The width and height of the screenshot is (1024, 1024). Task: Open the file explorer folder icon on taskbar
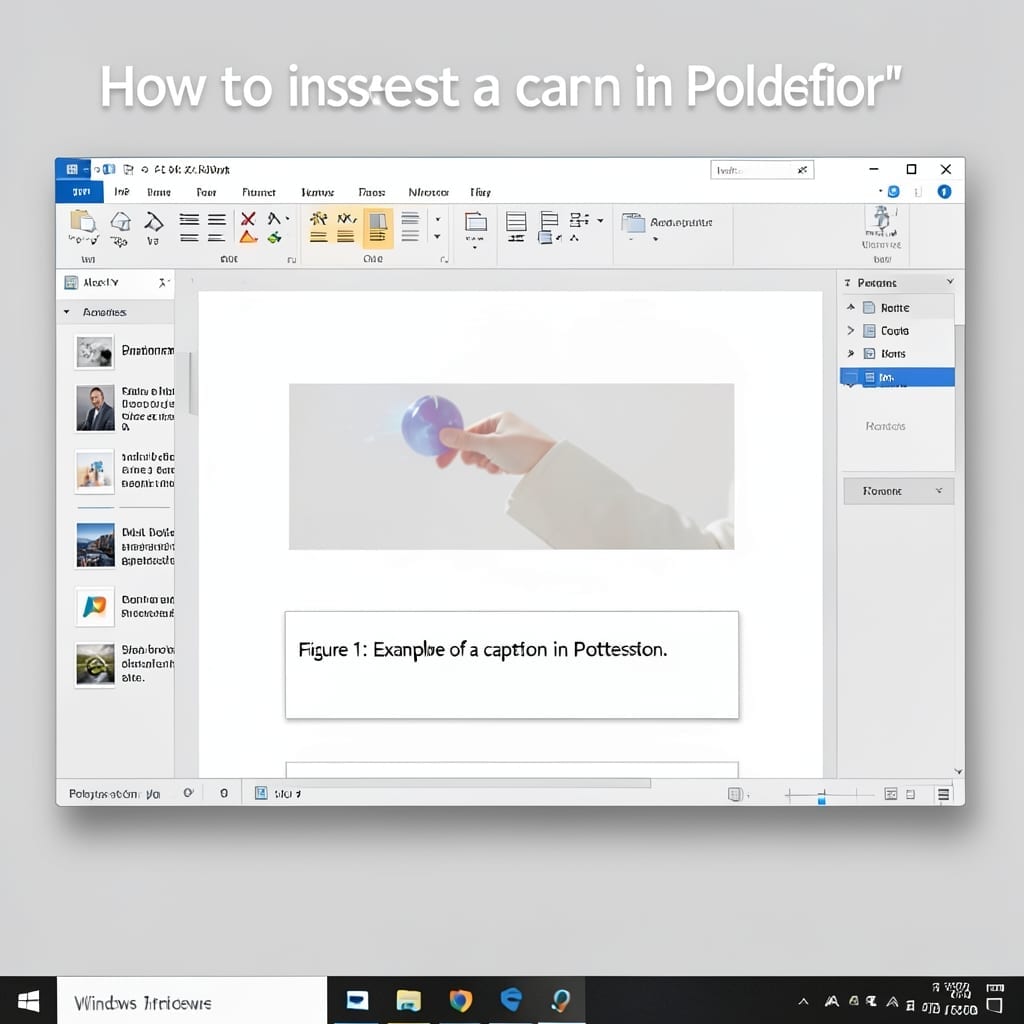pyautogui.click(x=409, y=1000)
